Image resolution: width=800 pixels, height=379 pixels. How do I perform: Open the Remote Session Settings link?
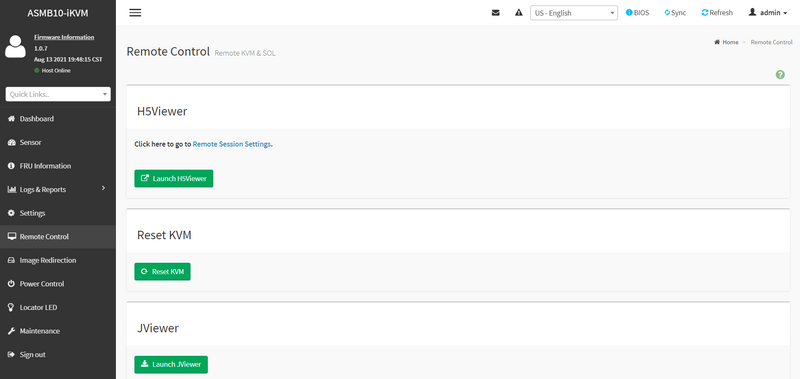pos(232,144)
